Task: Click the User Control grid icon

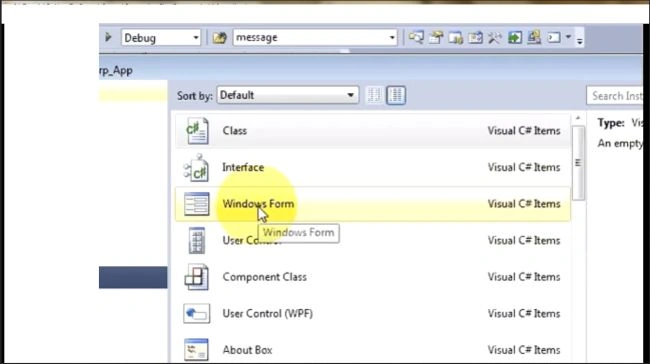Action: 196,240
